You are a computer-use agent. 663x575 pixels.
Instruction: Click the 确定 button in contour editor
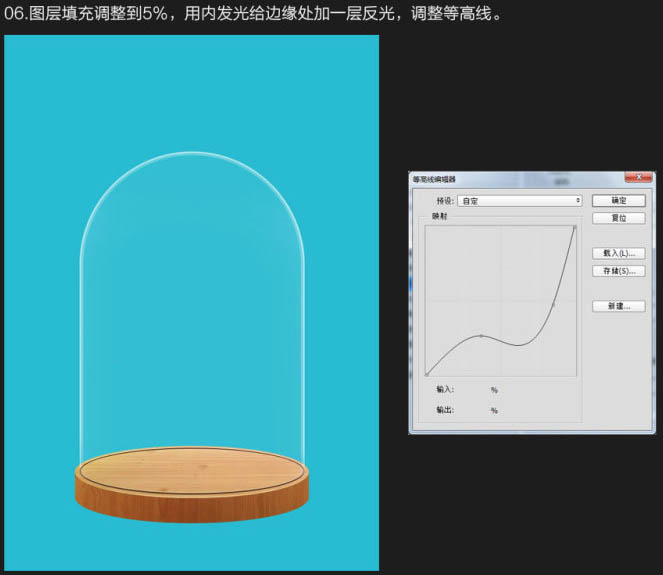tap(619, 200)
